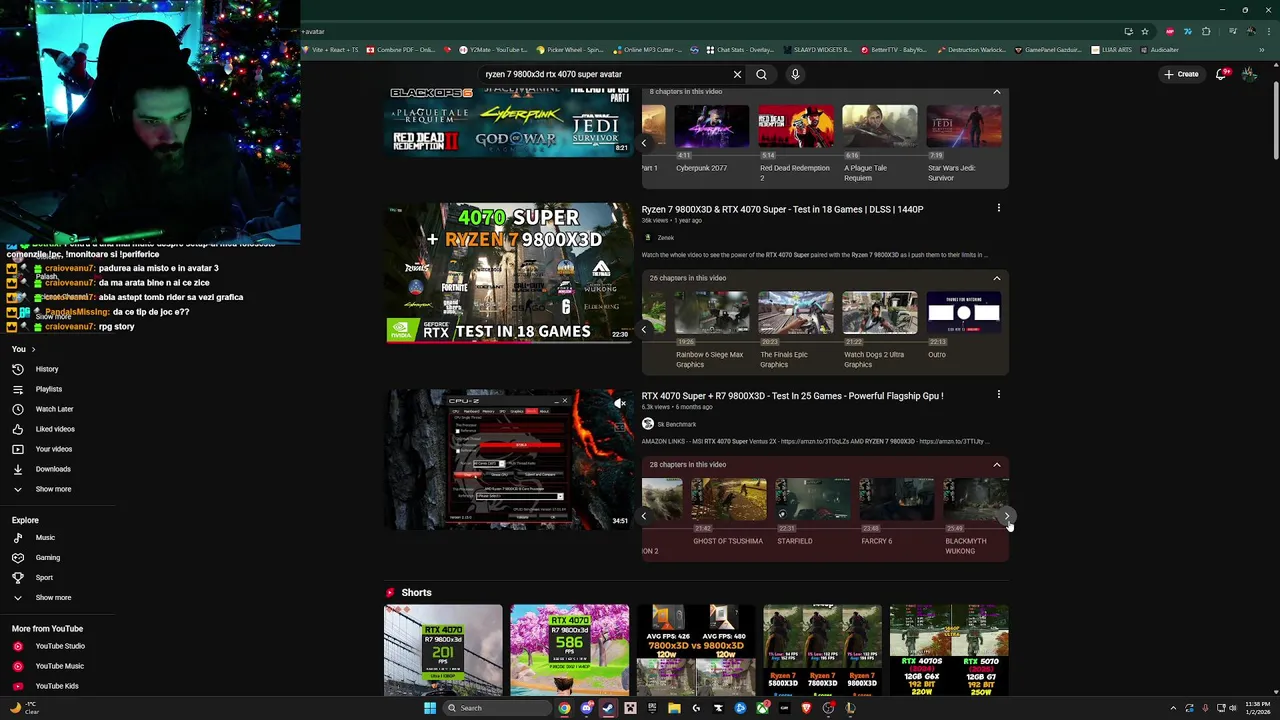This screenshot has height=720, width=1280.
Task: Start voice search with microphone icon
Action: pyautogui.click(x=795, y=74)
